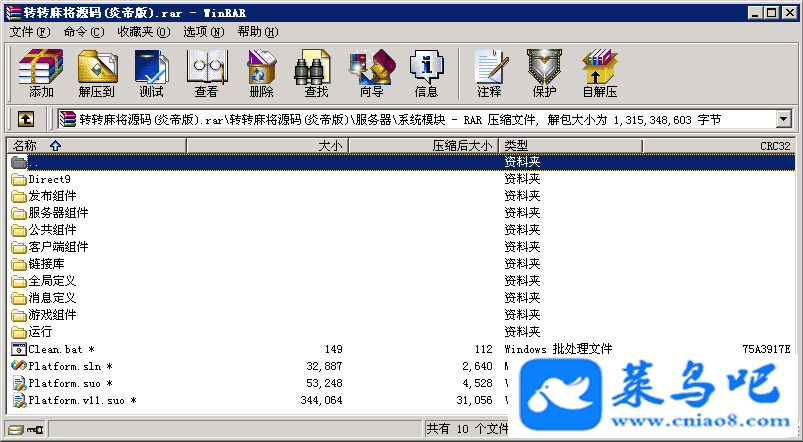Sort by 大小 column header

267,146
